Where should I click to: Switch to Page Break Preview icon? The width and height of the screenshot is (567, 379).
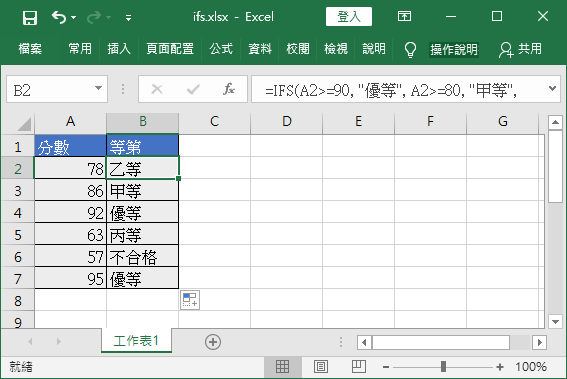[359, 367]
